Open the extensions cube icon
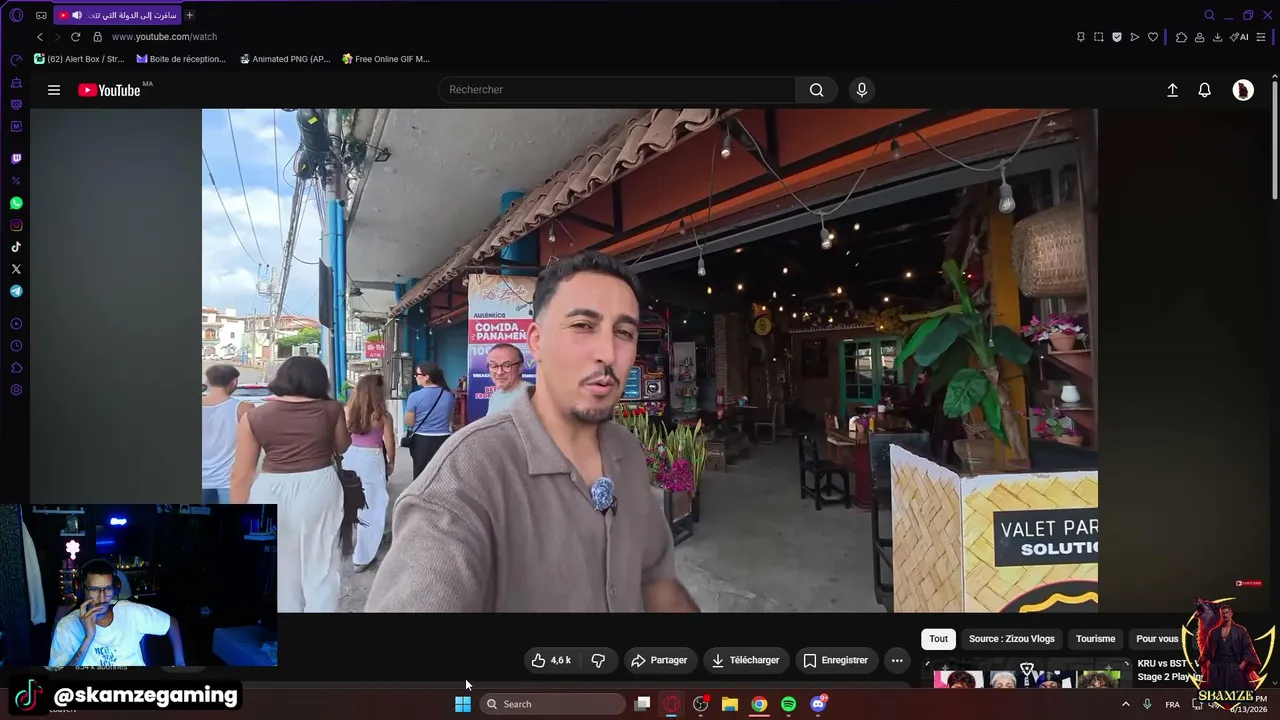 (1181, 37)
